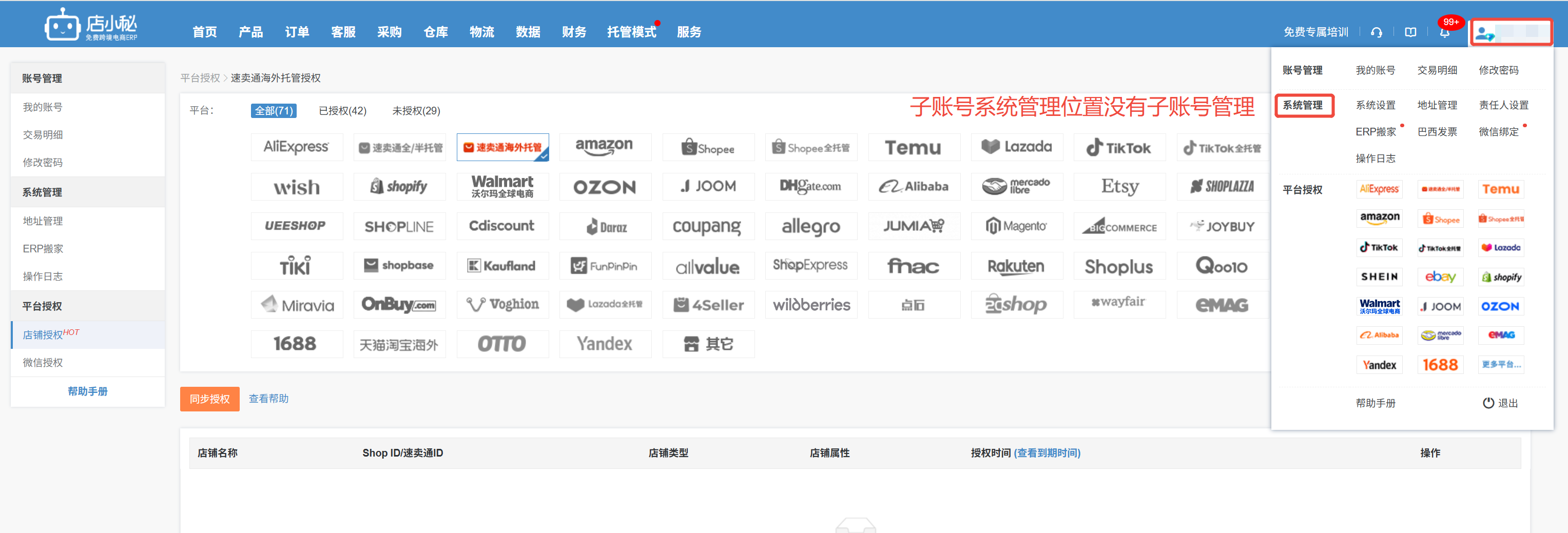
Task: Open the user account avatar menu
Action: point(1511,32)
